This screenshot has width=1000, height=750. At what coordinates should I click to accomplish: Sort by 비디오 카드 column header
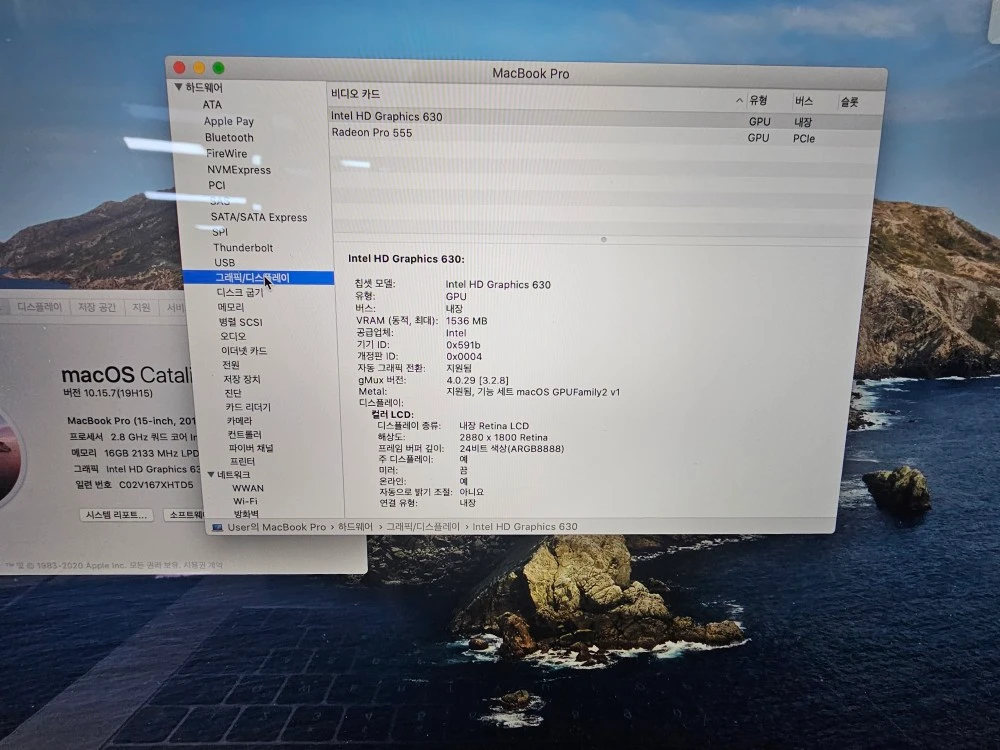click(x=355, y=94)
